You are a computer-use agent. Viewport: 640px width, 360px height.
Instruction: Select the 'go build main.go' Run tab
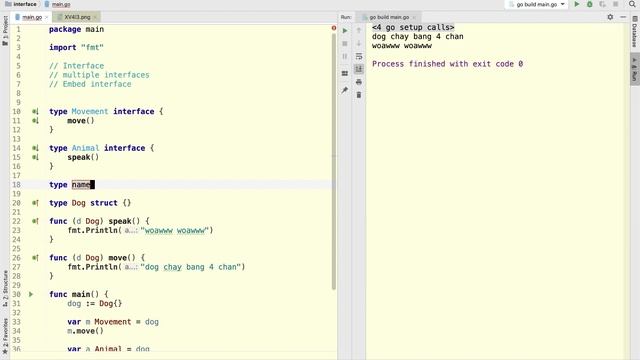click(389, 17)
